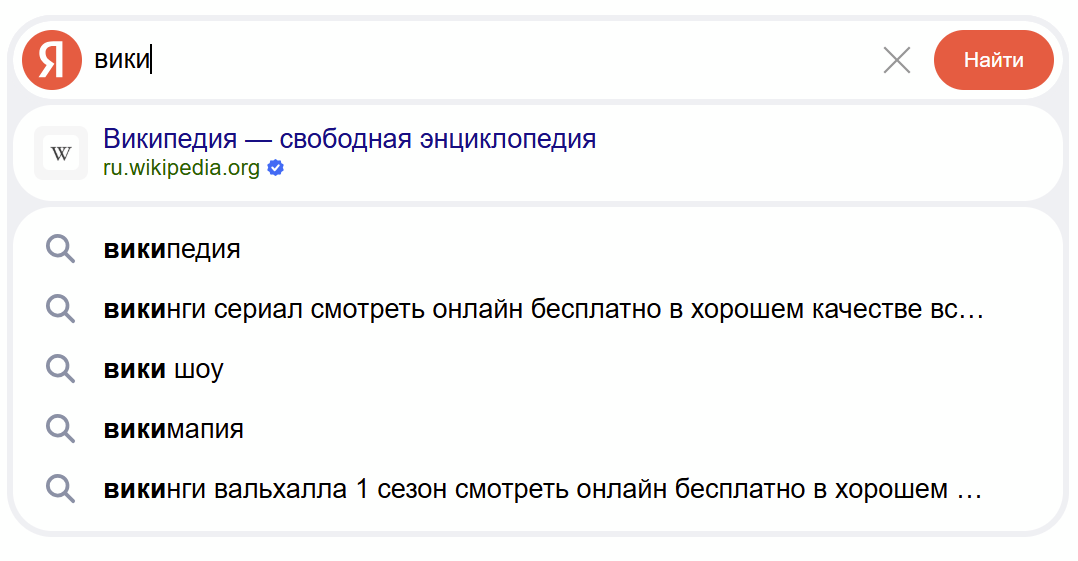The image size is (1078, 561).
Task: Clear the search field with X
Action: click(897, 60)
